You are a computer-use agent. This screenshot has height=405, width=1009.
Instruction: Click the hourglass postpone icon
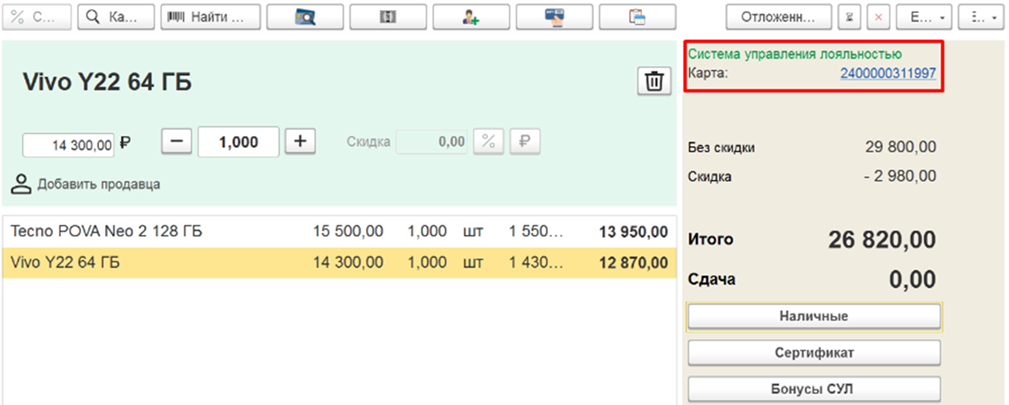point(849,17)
